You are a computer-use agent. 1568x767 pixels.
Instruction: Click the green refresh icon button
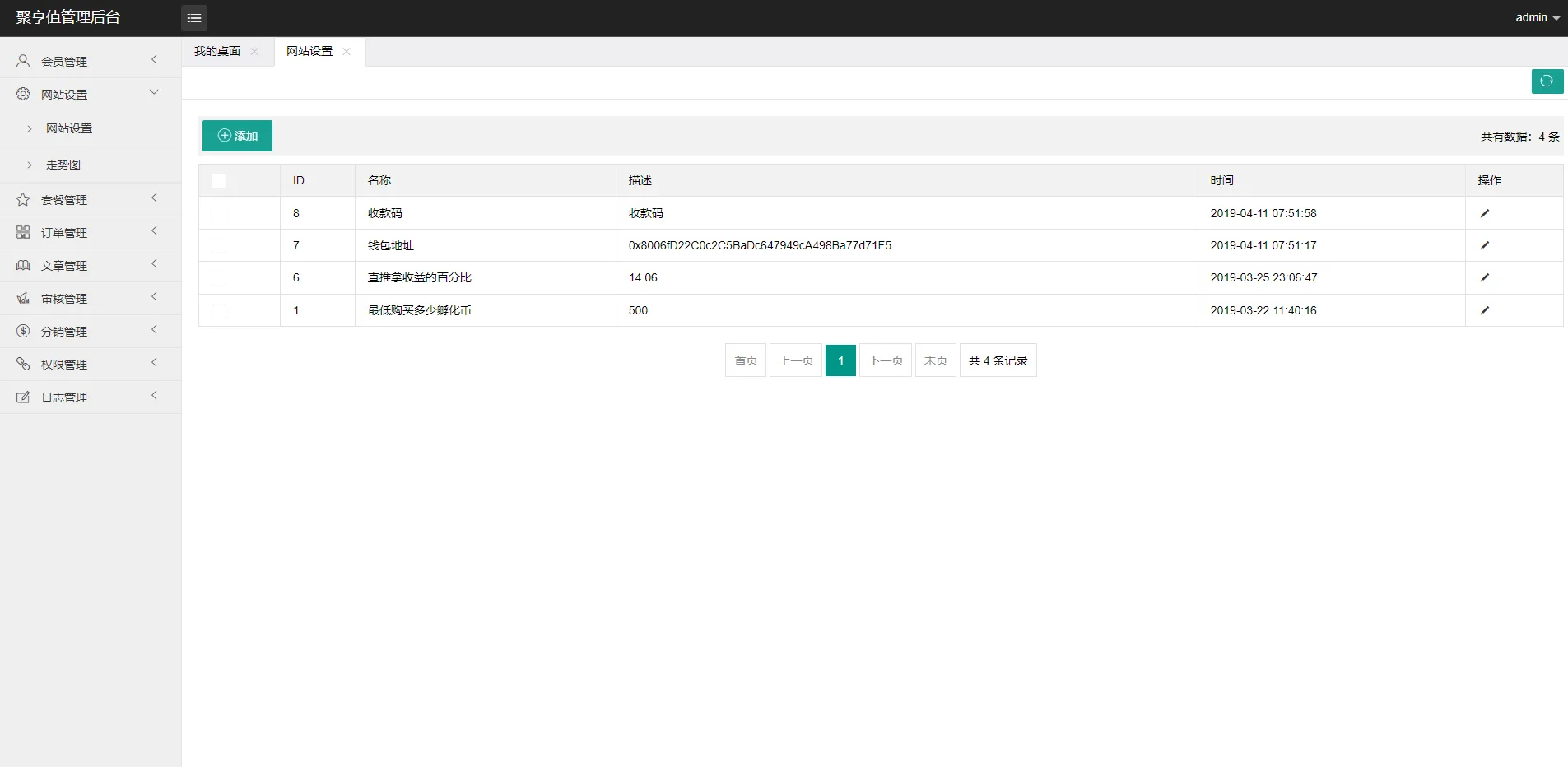click(1547, 81)
